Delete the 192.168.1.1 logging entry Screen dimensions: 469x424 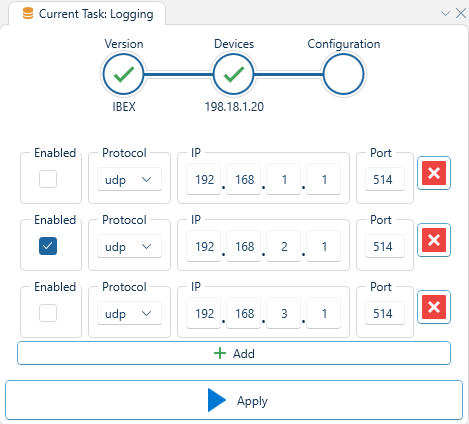434,173
